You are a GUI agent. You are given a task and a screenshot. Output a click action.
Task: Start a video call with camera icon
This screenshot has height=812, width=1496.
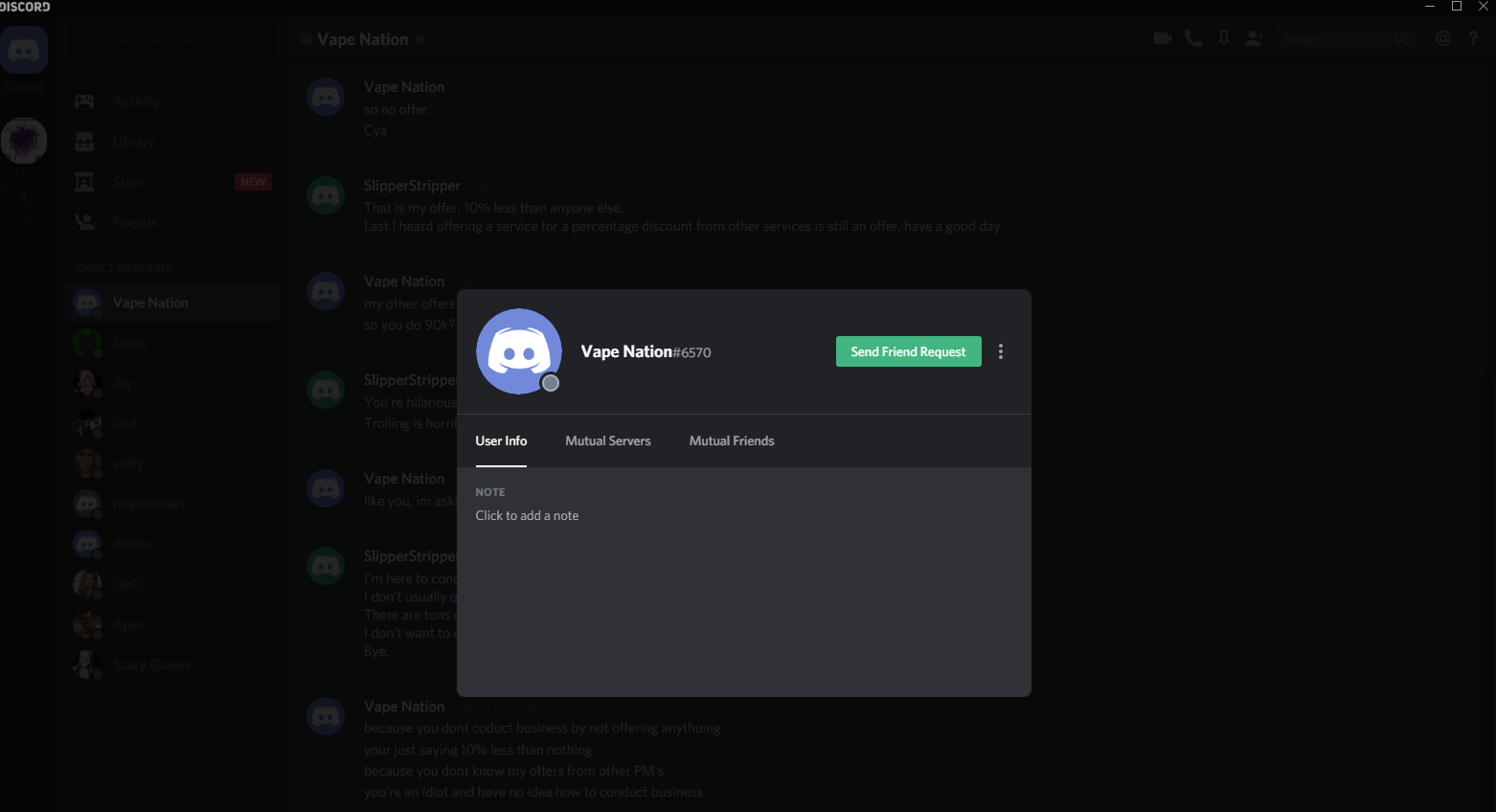1163,38
